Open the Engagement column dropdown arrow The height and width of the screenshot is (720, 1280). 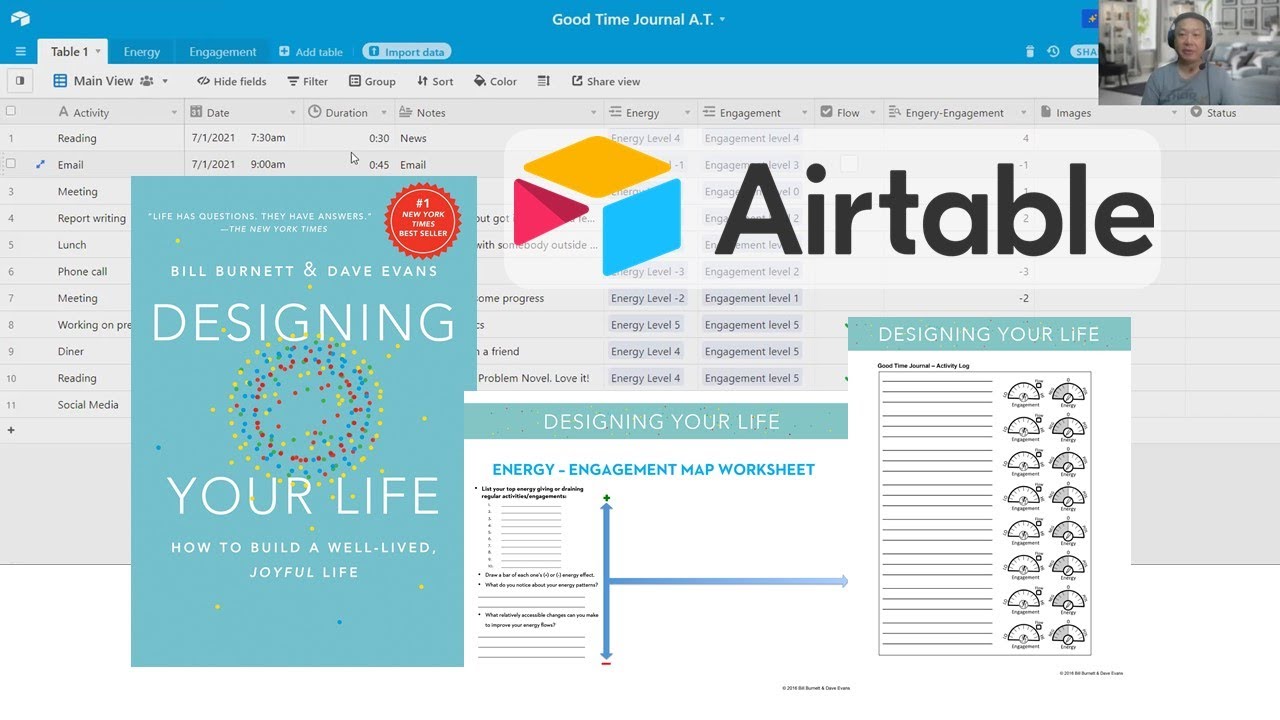tap(805, 112)
